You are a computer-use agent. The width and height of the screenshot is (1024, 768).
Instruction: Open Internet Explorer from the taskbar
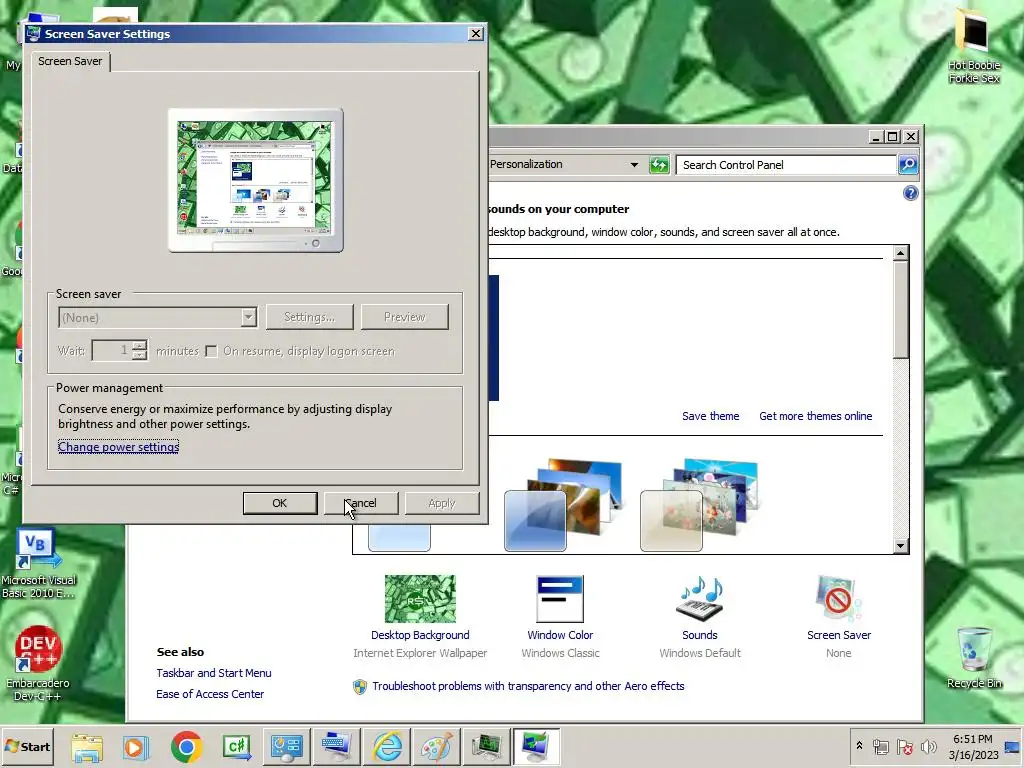coord(387,746)
